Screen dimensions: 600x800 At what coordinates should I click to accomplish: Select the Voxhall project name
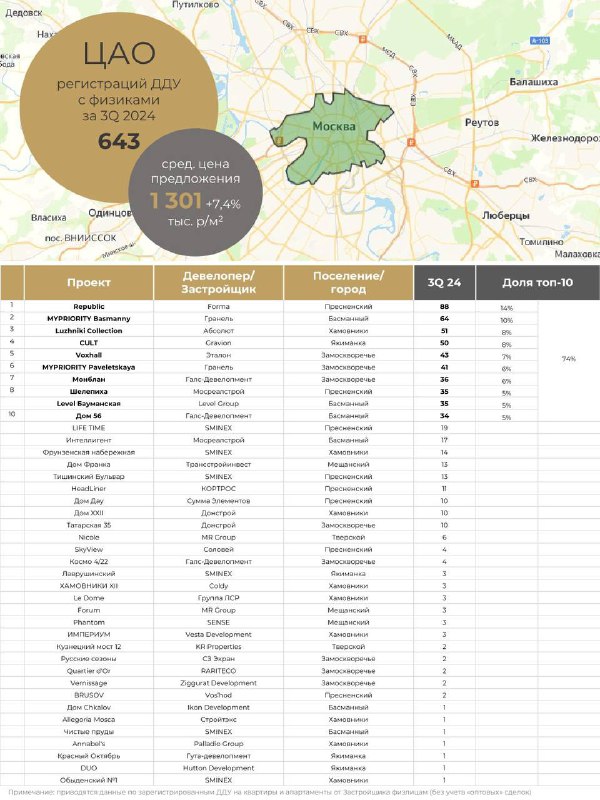tap(89, 355)
